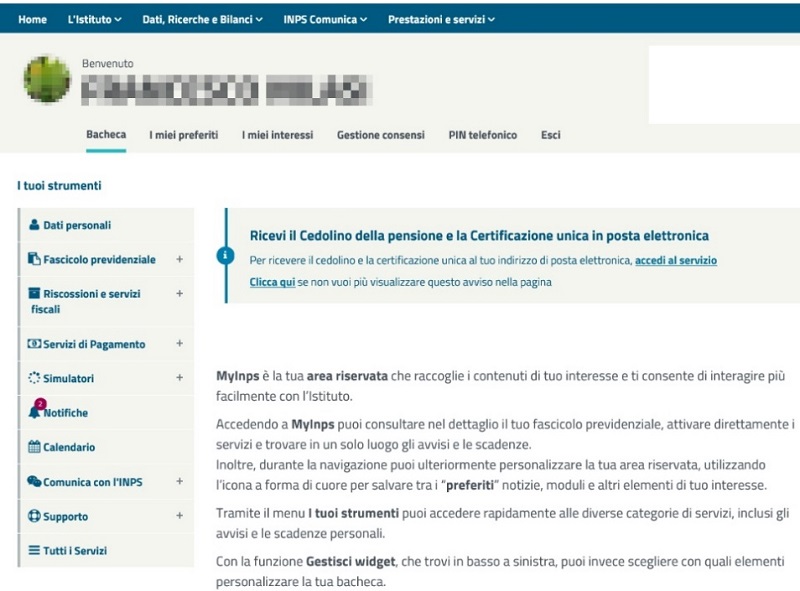Click the Dati personali person icon
This screenshot has width=800, height=591.
(x=34, y=225)
